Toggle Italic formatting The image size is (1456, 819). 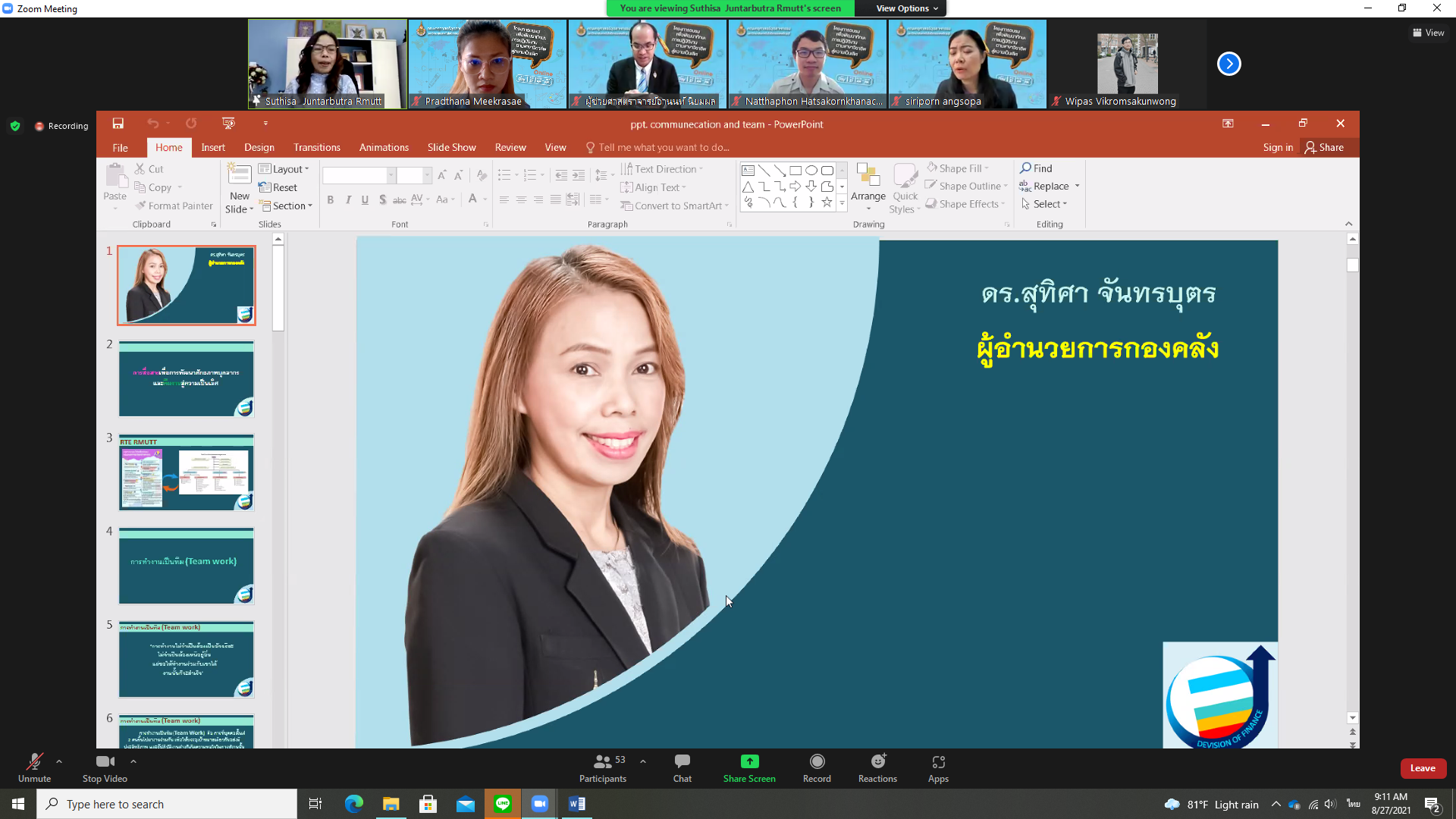(x=348, y=199)
